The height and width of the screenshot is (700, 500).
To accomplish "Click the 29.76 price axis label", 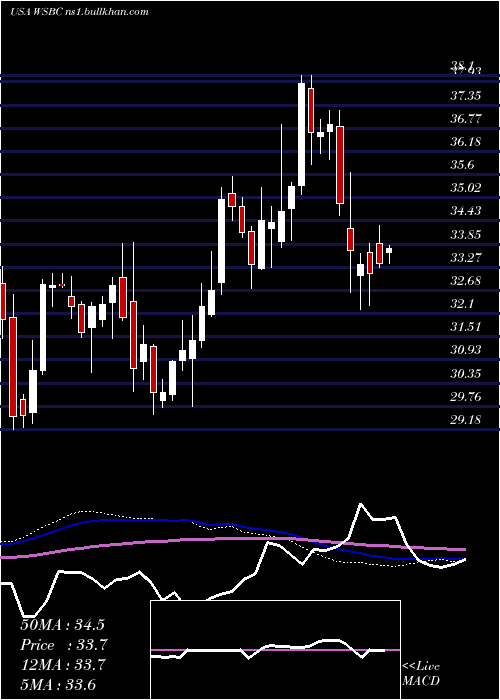I will [x=466, y=397].
